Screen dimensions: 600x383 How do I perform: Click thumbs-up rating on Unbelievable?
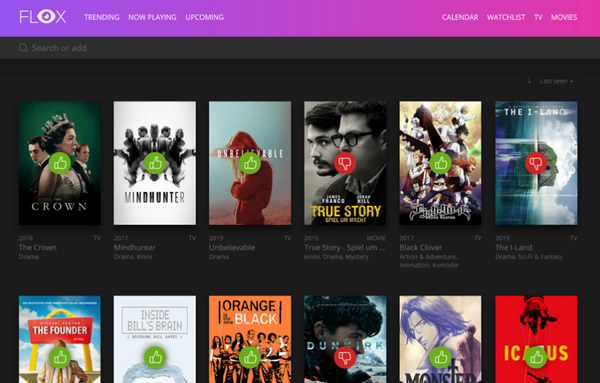coord(250,163)
